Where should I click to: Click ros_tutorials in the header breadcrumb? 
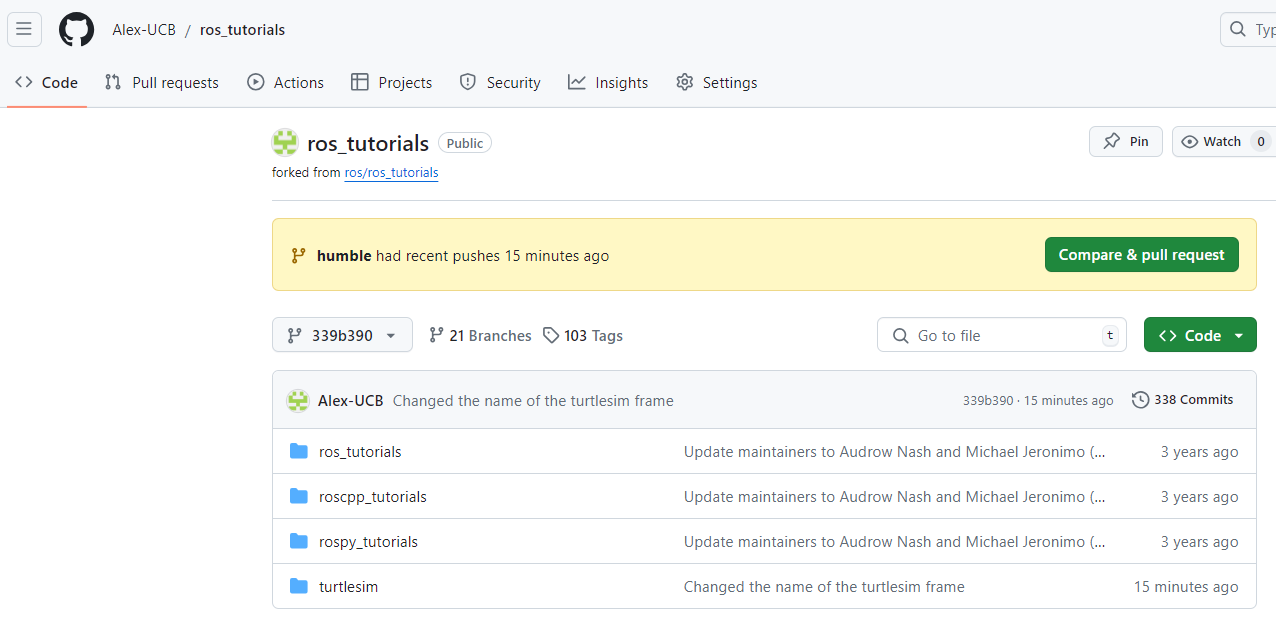tap(242, 29)
